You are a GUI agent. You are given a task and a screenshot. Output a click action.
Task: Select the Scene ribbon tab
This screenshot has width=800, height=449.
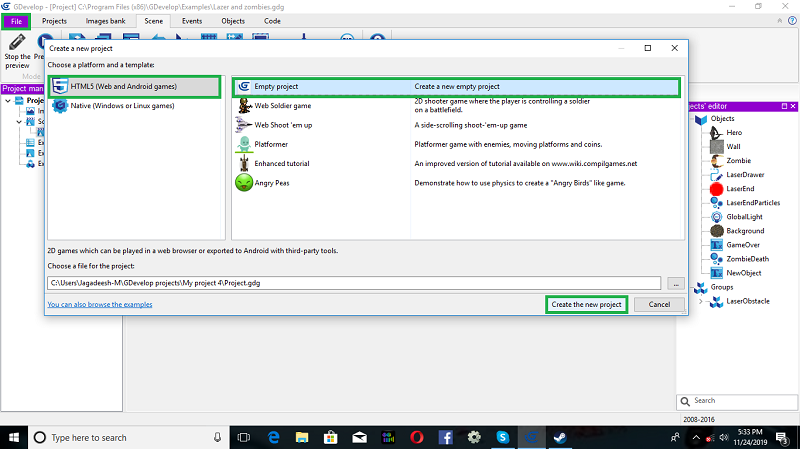154,21
